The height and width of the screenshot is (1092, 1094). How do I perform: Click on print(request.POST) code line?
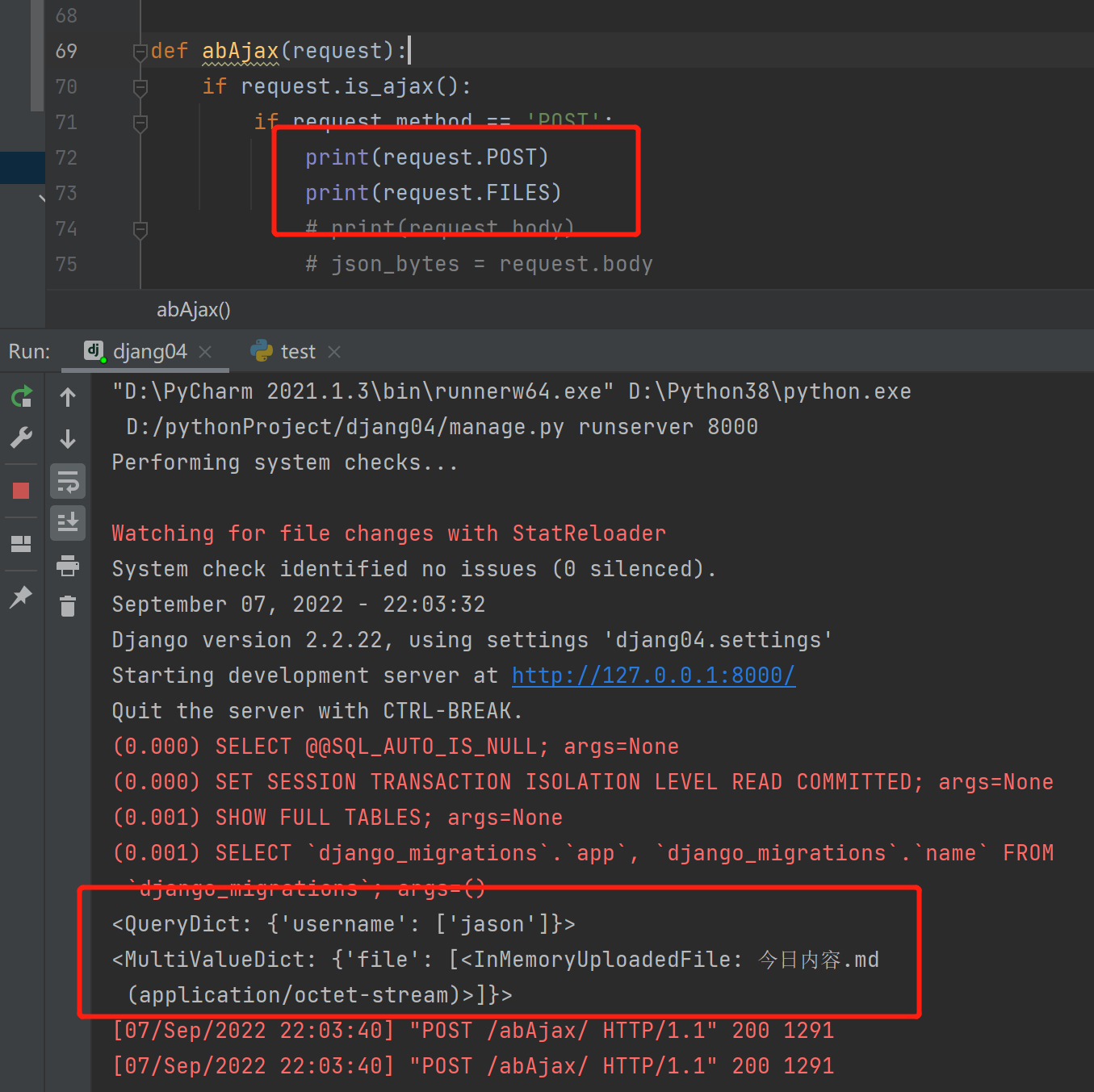point(427,157)
